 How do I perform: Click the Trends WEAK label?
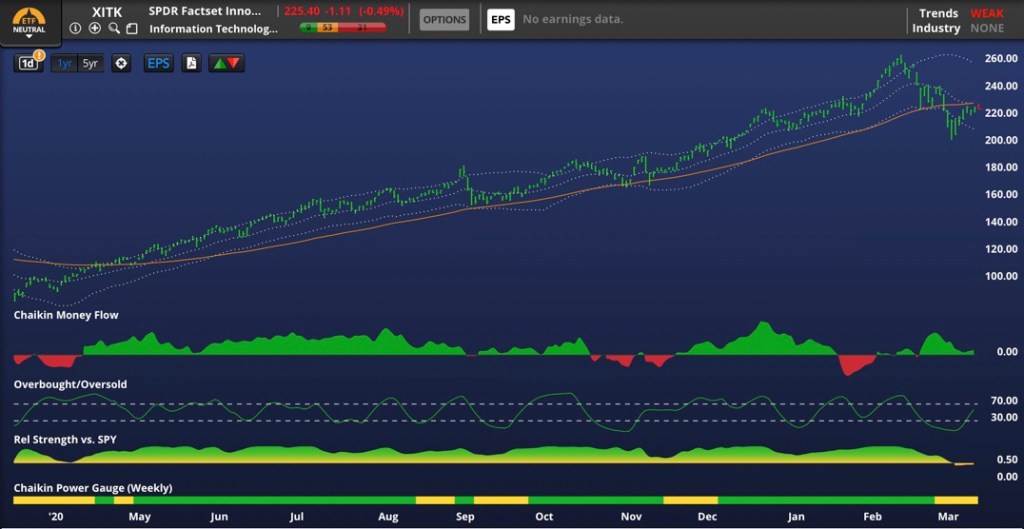click(987, 13)
